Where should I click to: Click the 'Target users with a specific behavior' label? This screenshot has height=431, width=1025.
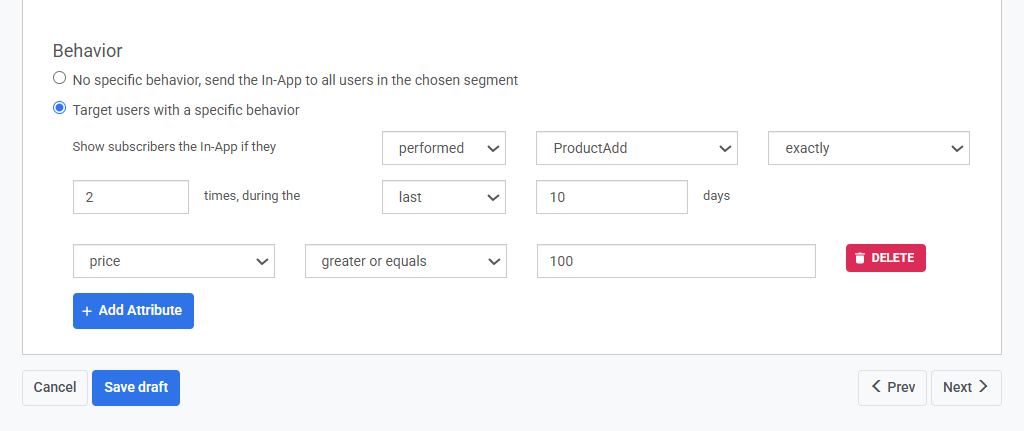point(186,110)
